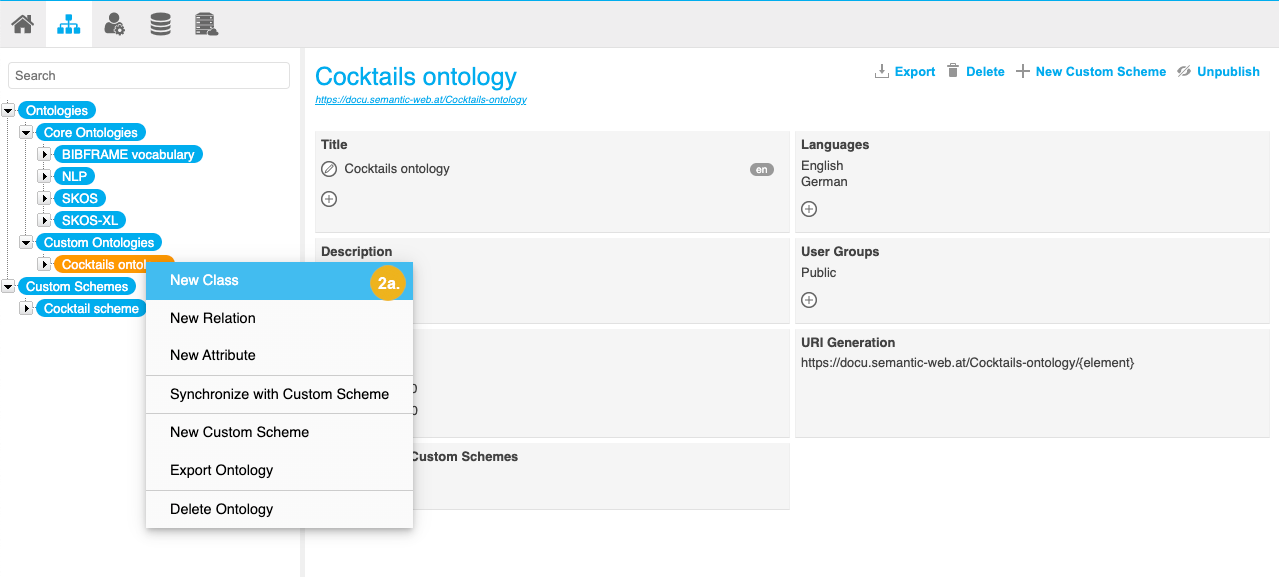Screen dimensions: 1279x577
Task: Collapse the Ontologies tree node
Action: (x=9, y=111)
